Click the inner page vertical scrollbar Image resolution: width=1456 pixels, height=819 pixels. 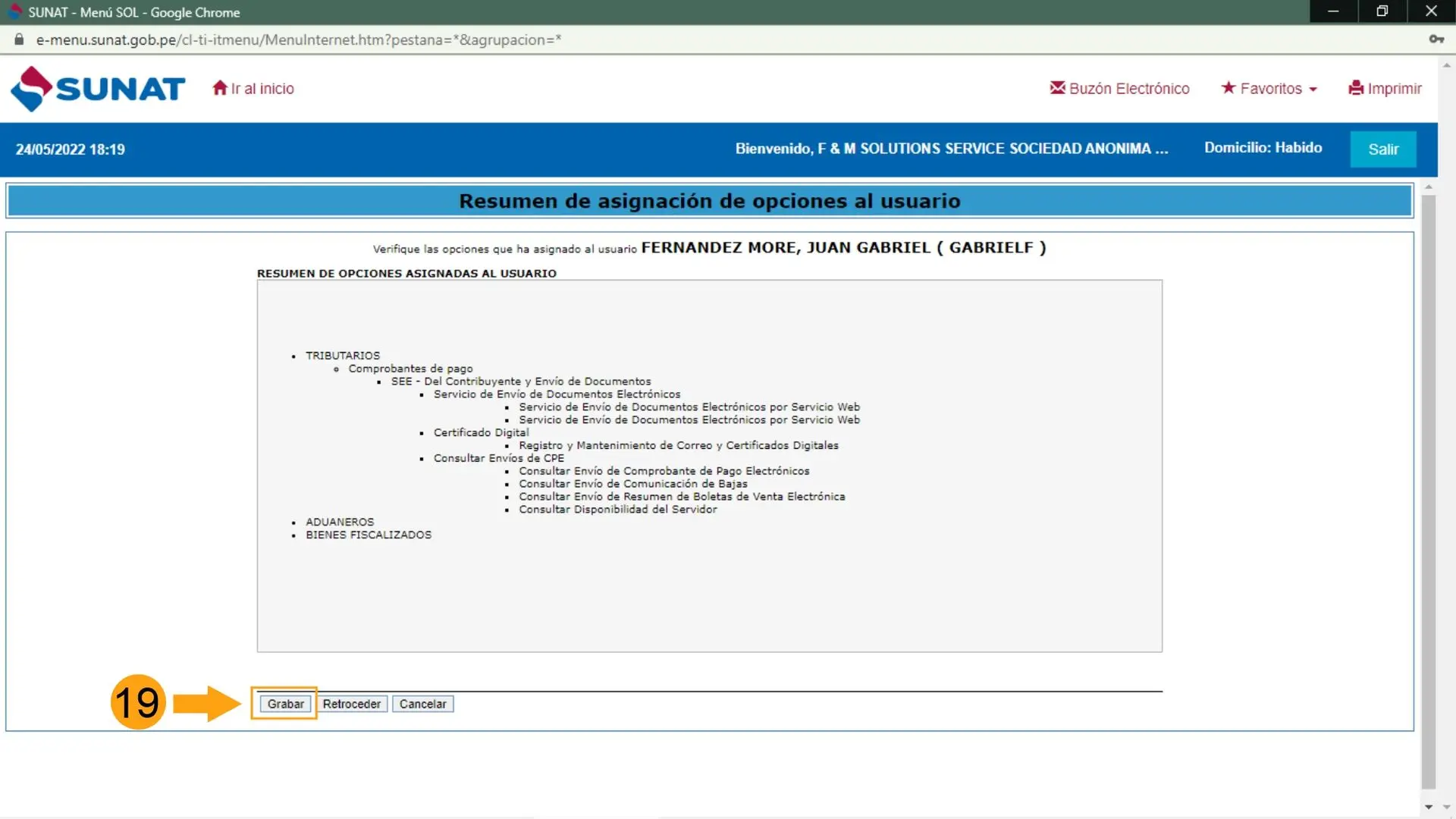tap(1429, 493)
